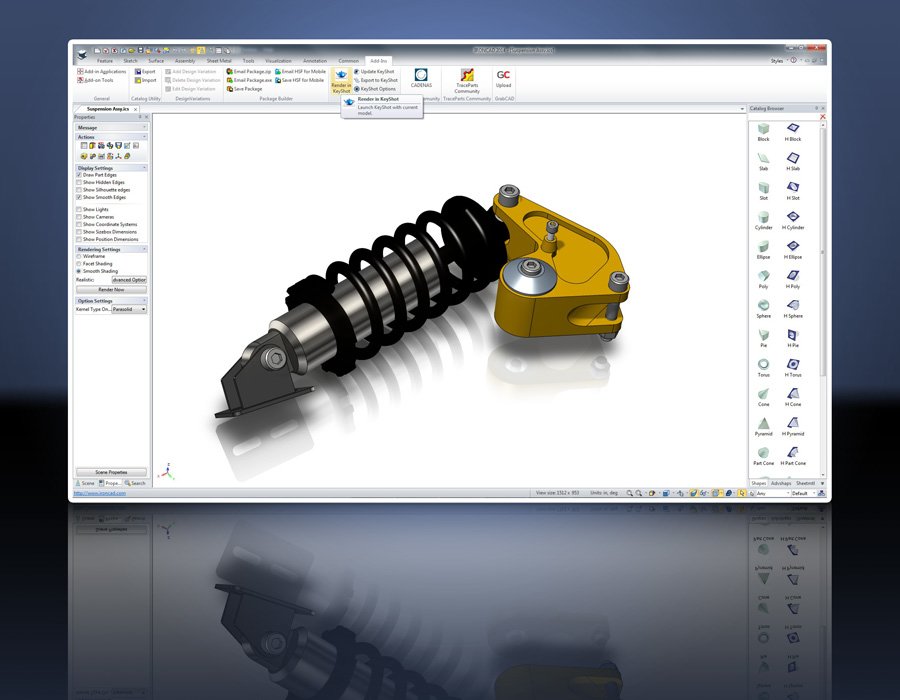Select the Part Cone shape in catalog
This screenshot has width=900, height=700.
point(763,456)
